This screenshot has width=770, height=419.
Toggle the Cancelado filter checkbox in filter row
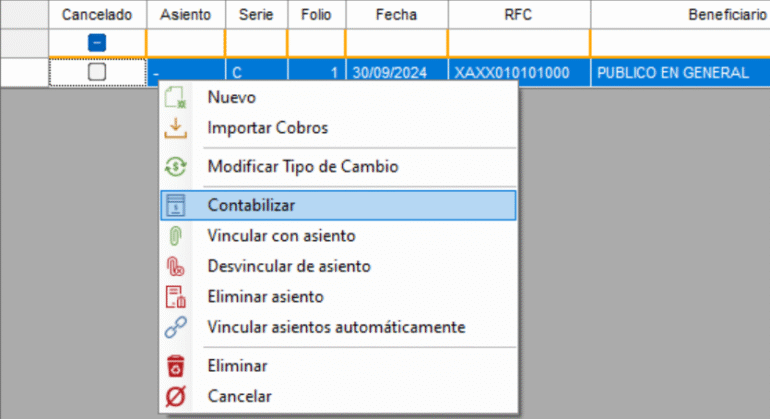[96, 43]
